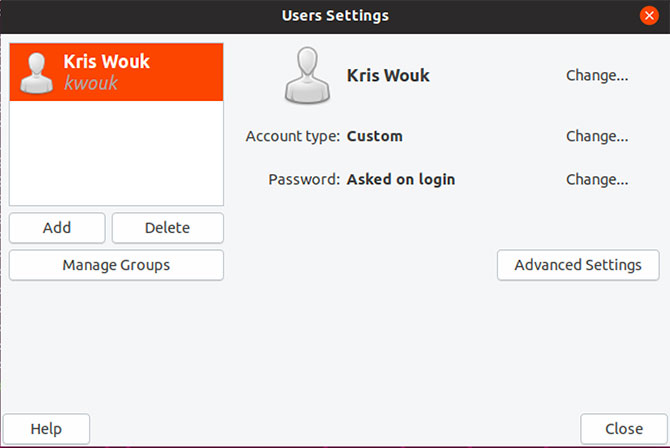Viewport: 670px width, 448px height.
Task: Open the Help button
Action: (46, 429)
